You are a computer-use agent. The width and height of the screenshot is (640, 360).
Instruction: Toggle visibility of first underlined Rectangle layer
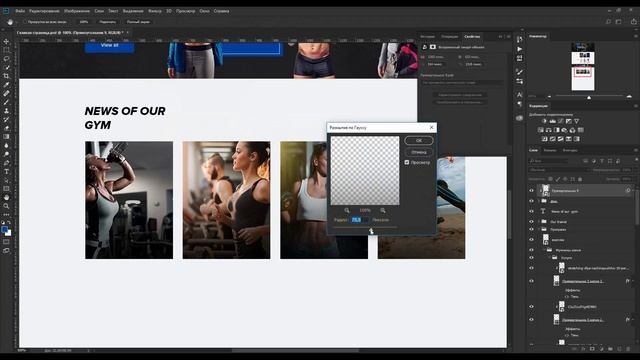tap(531, 281)
